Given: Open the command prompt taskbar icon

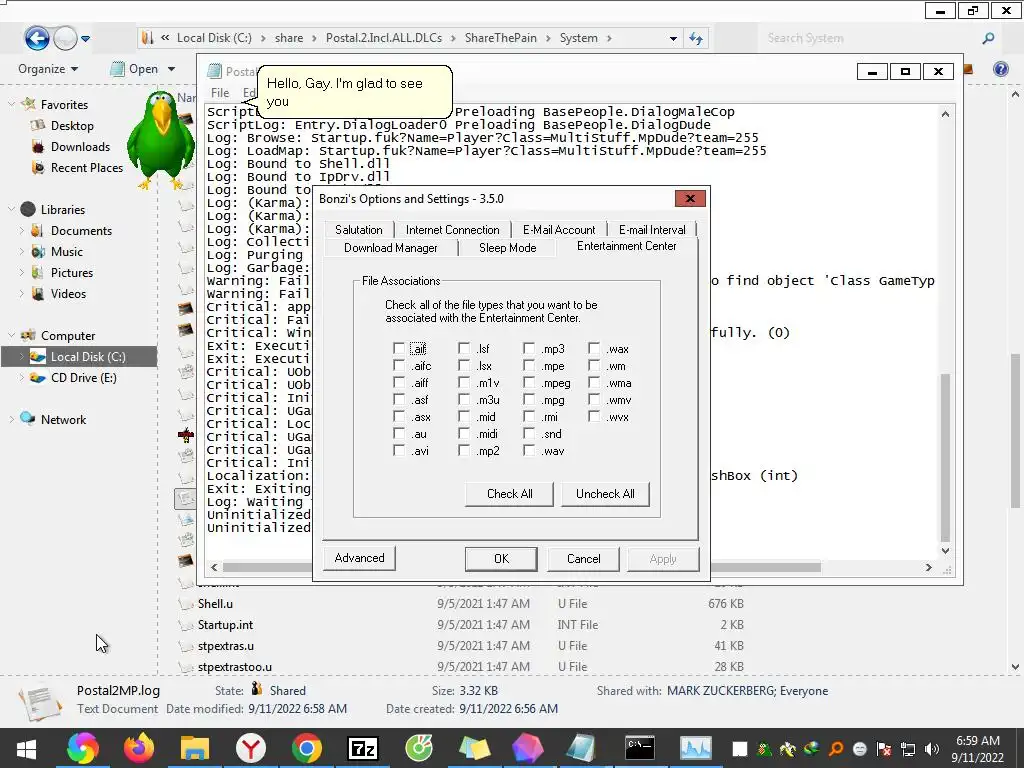Looking at the screenshot, I should point(639,748).
